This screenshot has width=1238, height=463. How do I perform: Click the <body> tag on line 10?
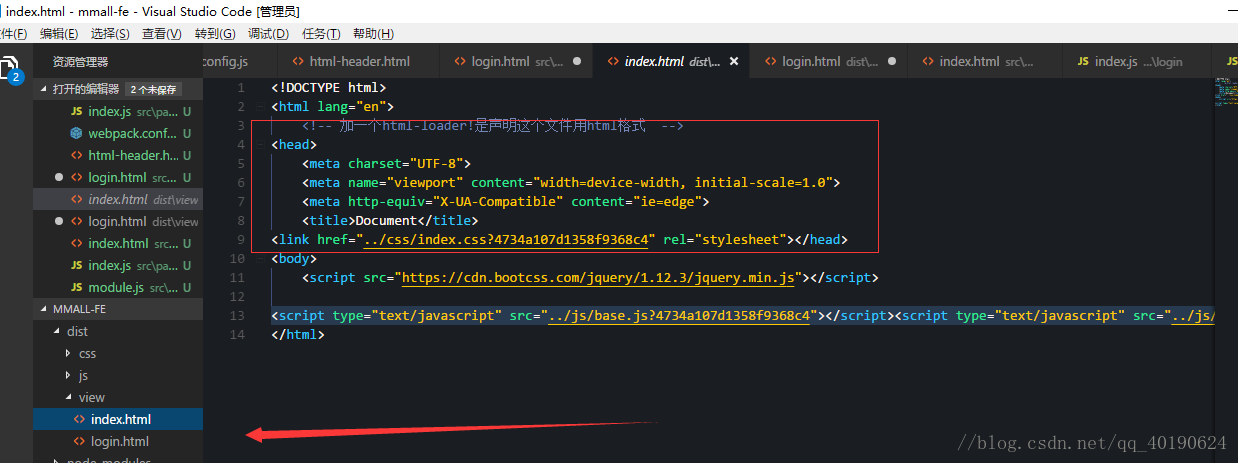(x=294, y=258)
